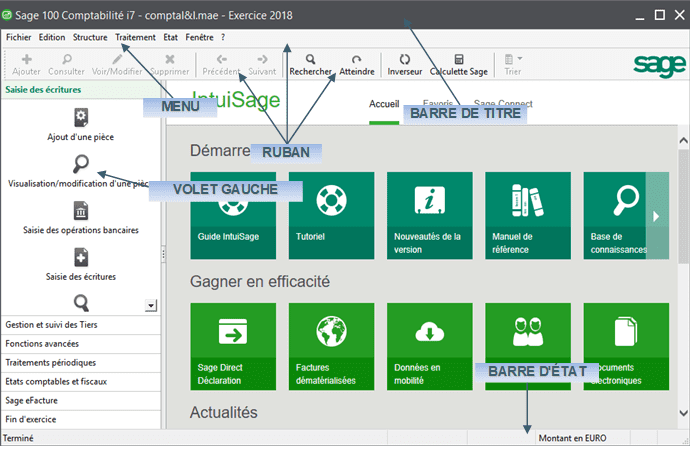
Task: Click the Inverseur toolbar icon
Action: coord(404,60)
